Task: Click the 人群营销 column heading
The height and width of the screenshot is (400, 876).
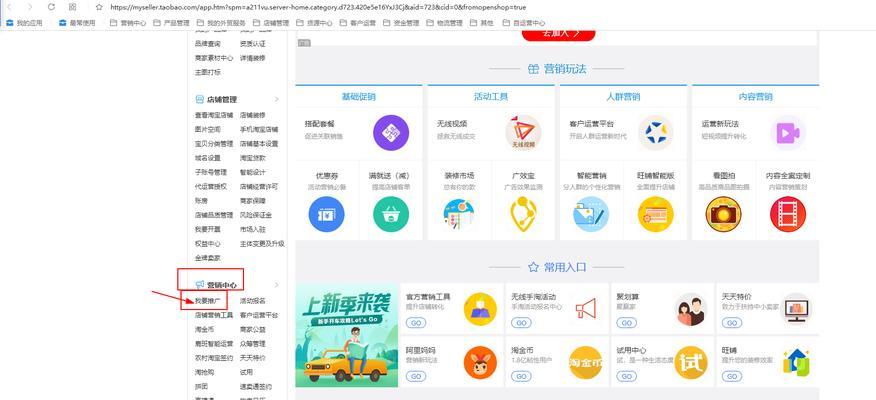Action: pos(623,97)
